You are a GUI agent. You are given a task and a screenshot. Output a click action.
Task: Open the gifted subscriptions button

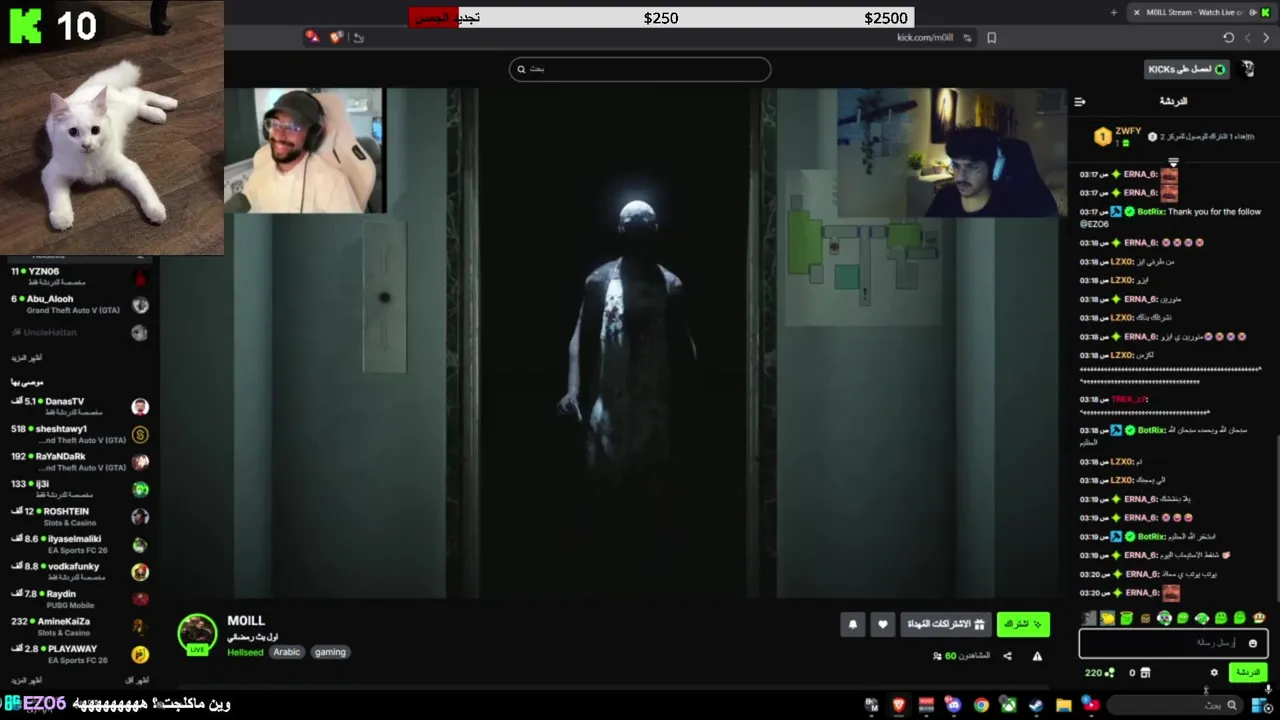click(946, 625)
